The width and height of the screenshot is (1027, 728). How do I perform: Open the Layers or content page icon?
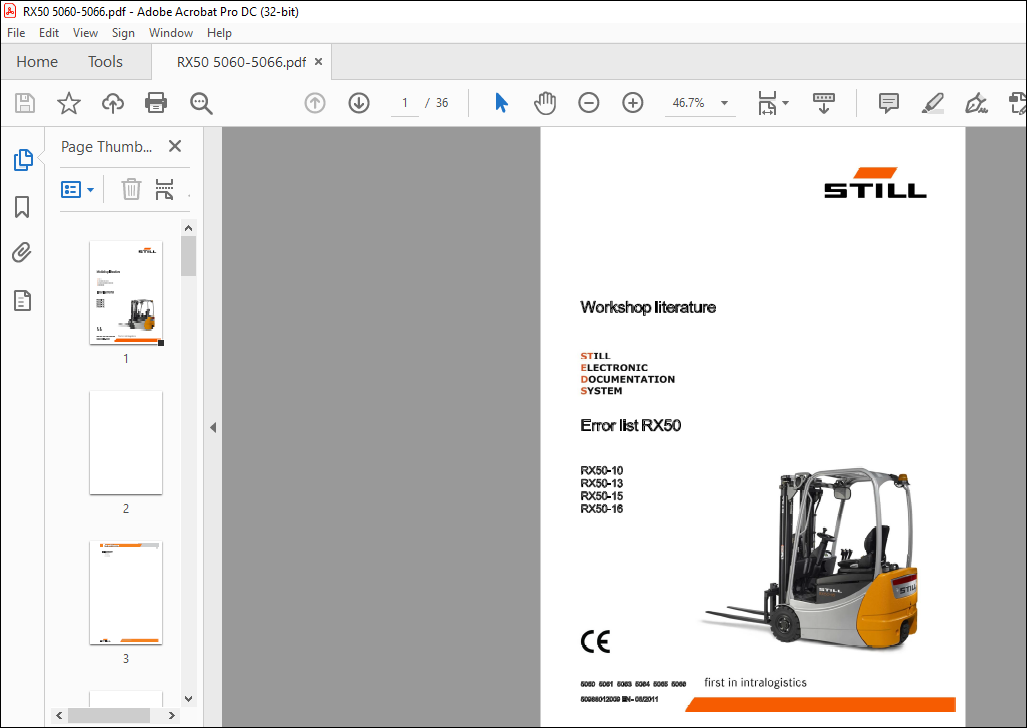pos(22,301)
